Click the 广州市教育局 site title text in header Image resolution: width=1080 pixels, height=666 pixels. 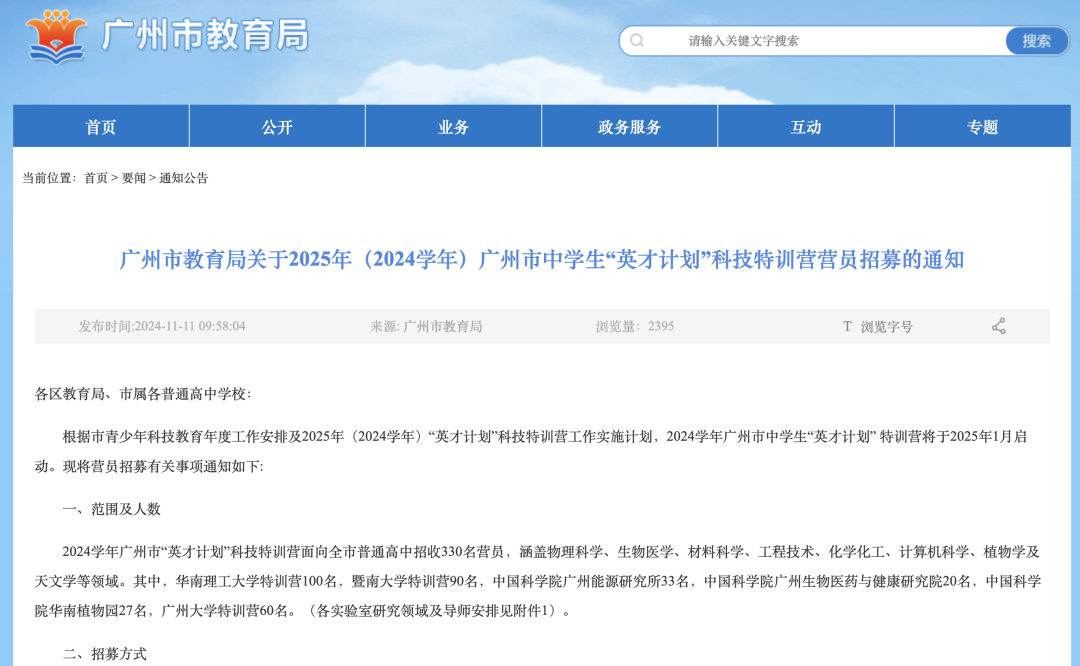tap(205, 36)
